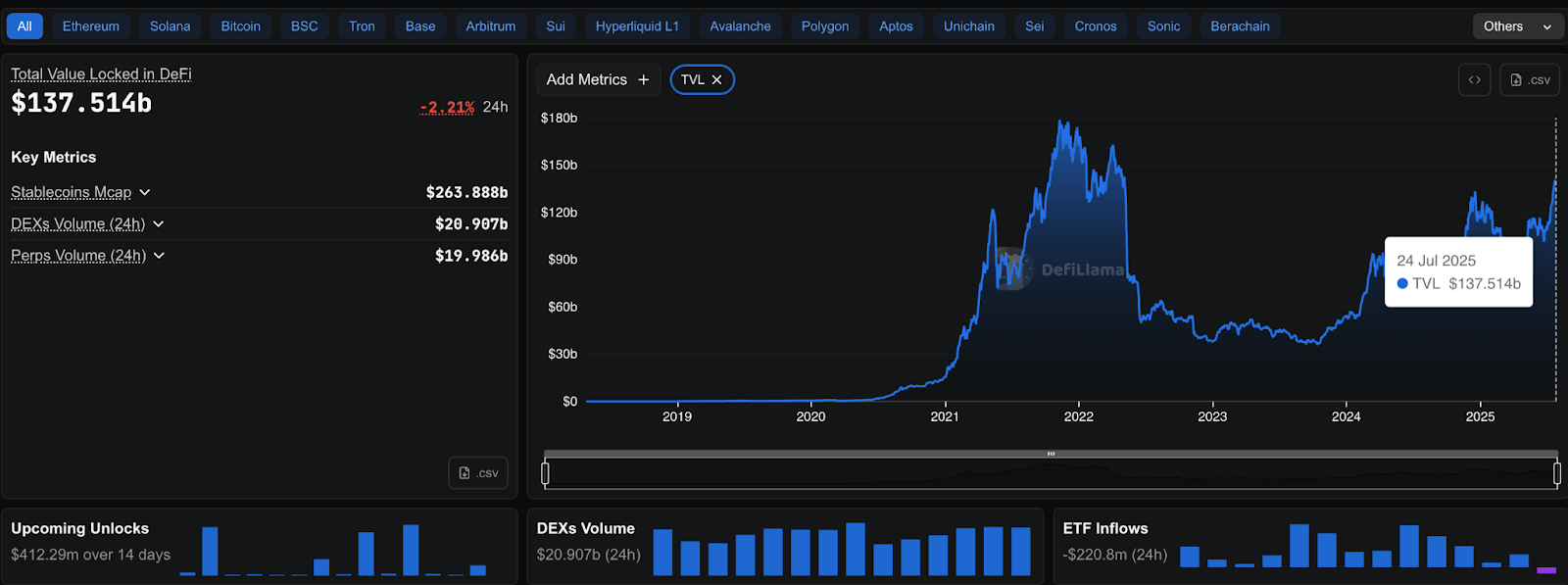The image size is (1568, 585).
Task: Click the $90b label on the y-axis
Action: 563,260
